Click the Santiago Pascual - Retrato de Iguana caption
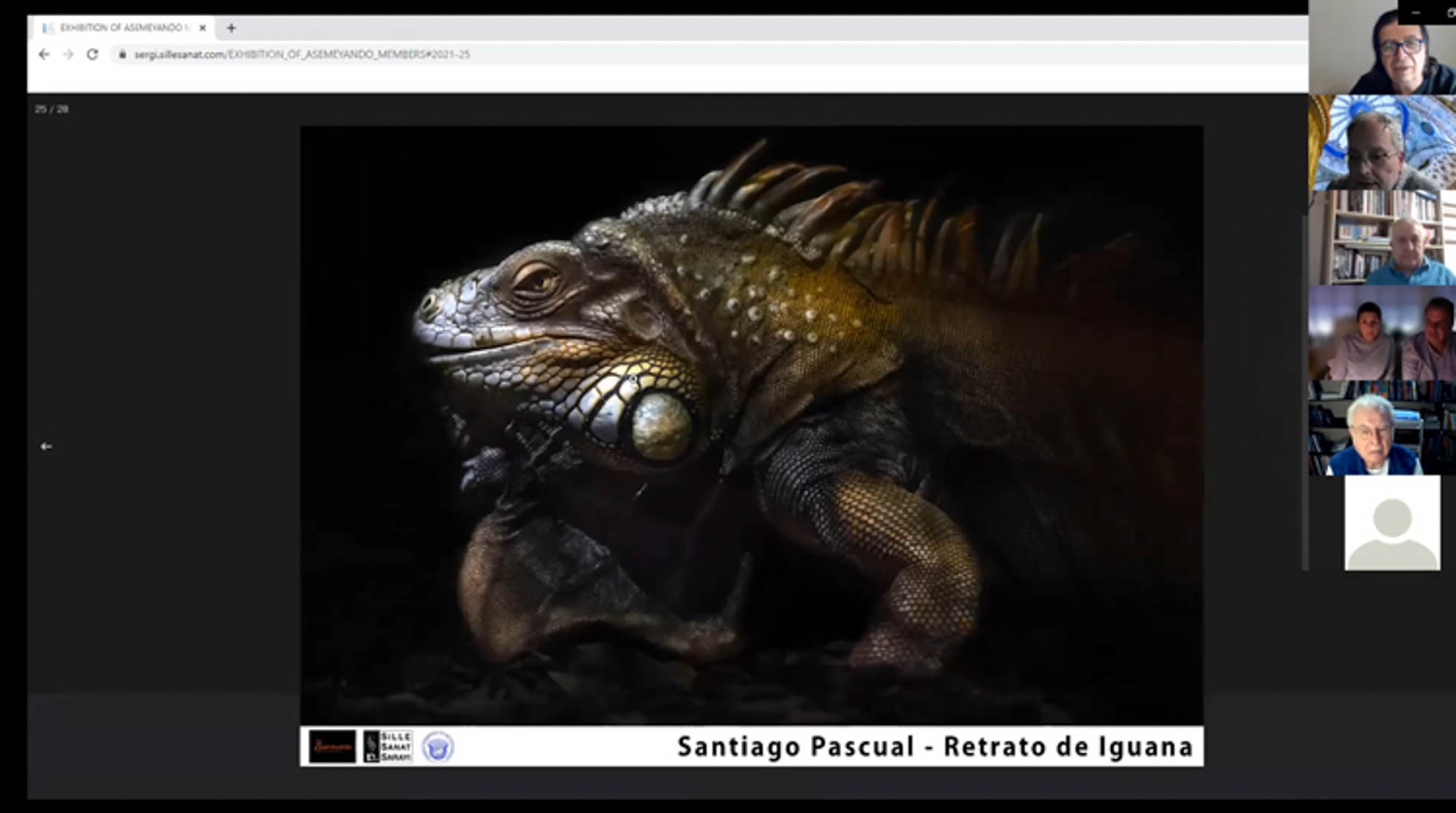The height and width of the screenshot is (813, 1456). (935, 747)
